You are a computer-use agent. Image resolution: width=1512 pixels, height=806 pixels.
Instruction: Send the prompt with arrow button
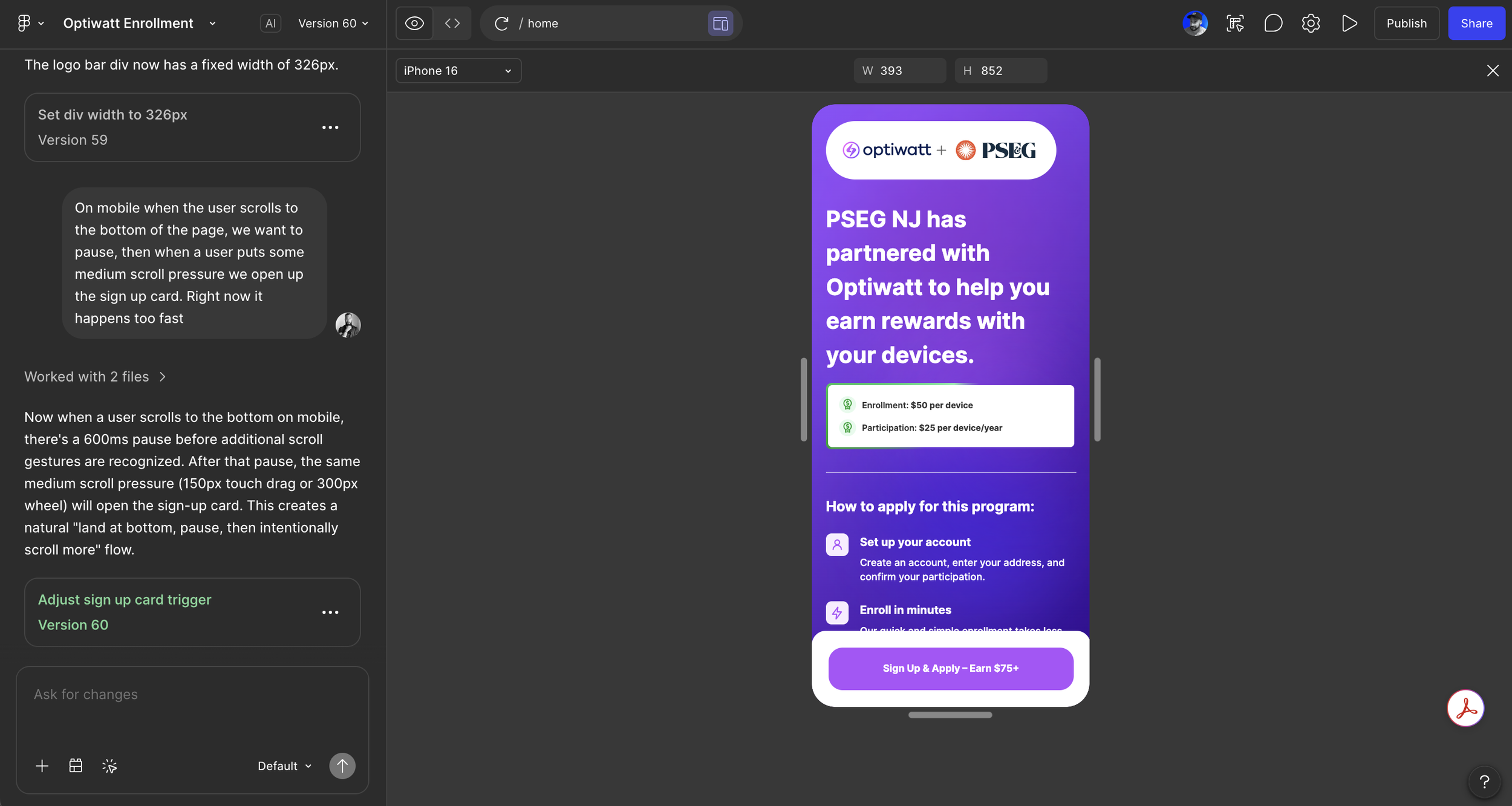(342, 766)
